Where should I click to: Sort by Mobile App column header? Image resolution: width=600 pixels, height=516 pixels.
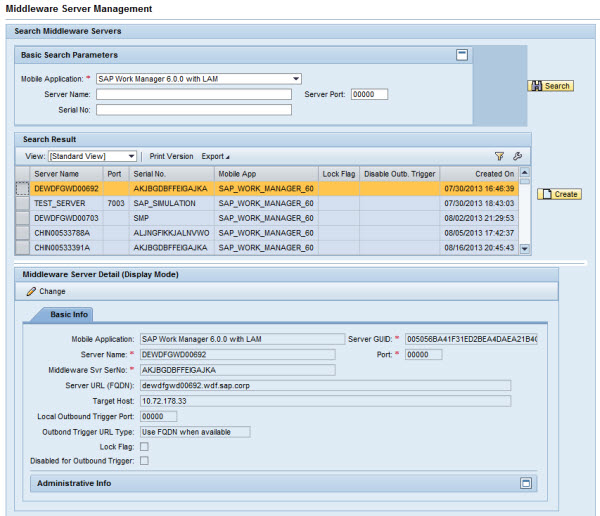[266, 174]
